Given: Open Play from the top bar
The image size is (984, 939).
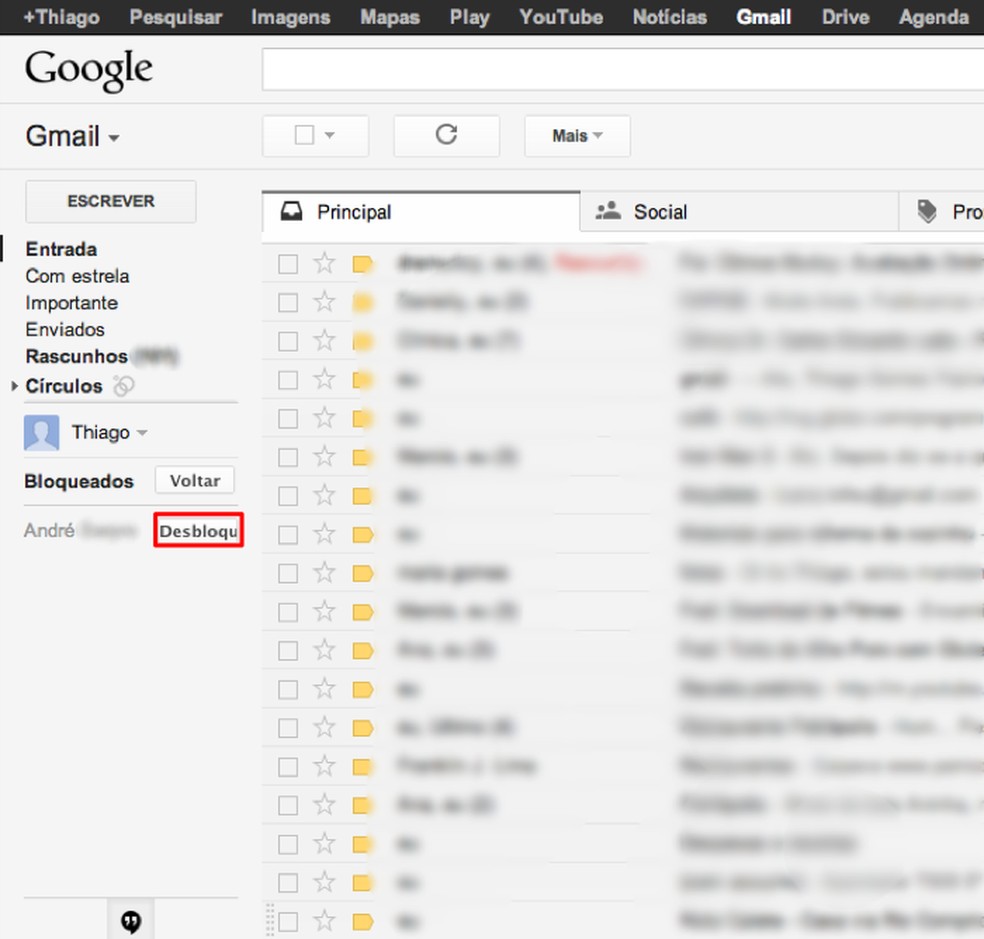Looking at the screenshot, I should point(469,17).
